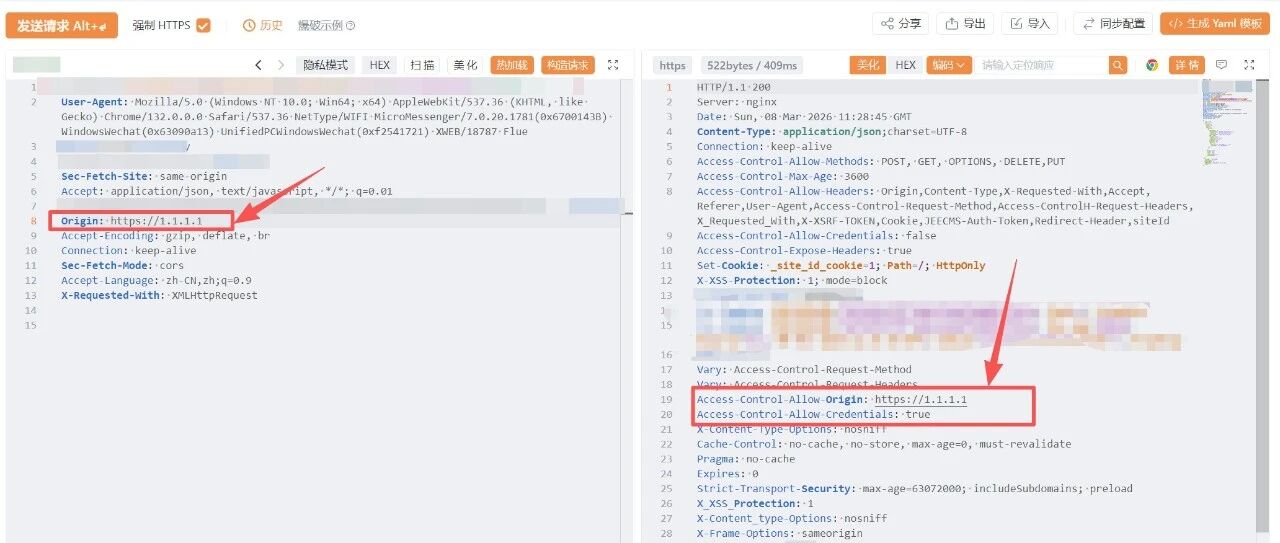Click Strict-Transport-Security response line
The image size is (1280, 543).
914,489
